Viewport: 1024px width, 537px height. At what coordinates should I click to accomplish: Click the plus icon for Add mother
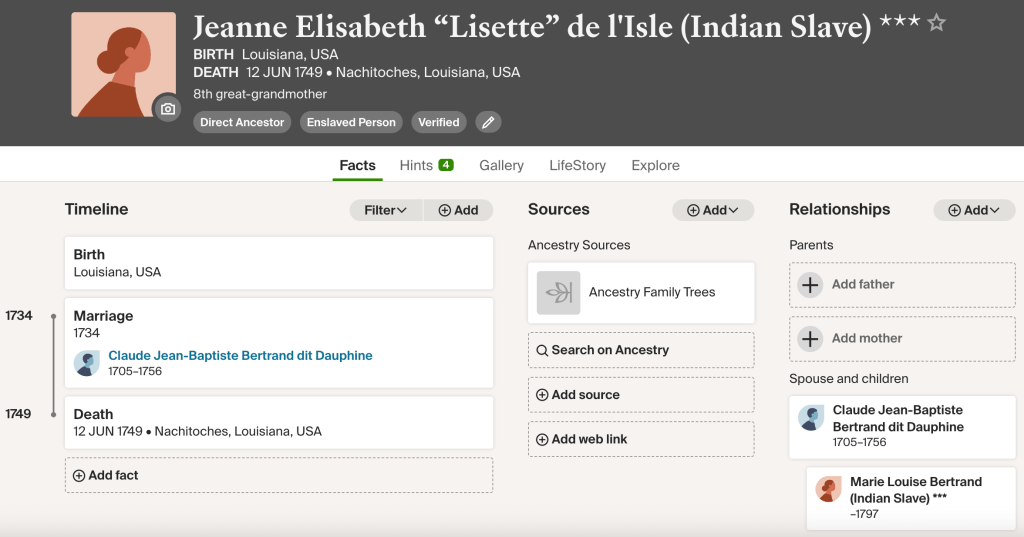click(810, 338)
